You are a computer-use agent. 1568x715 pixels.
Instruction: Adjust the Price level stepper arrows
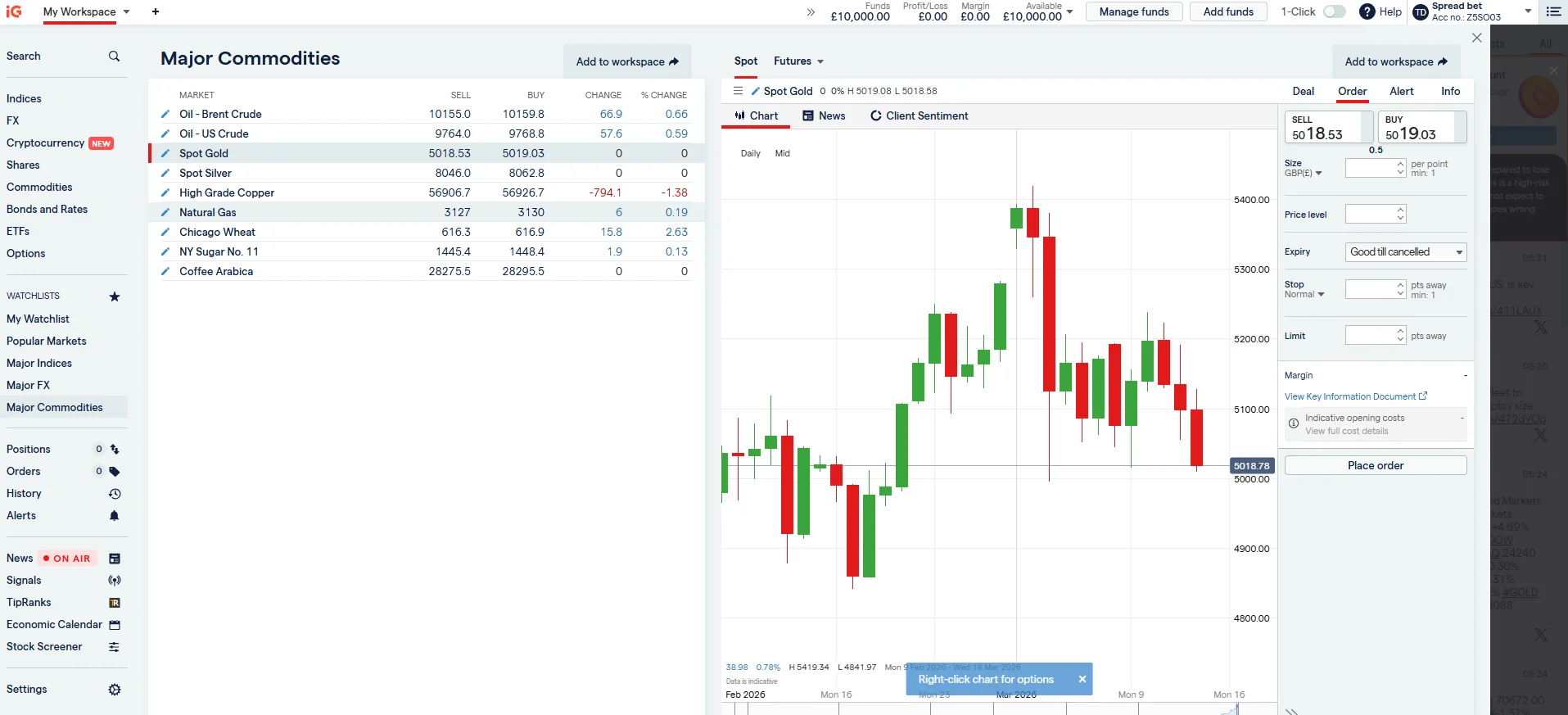point(1400,214)
